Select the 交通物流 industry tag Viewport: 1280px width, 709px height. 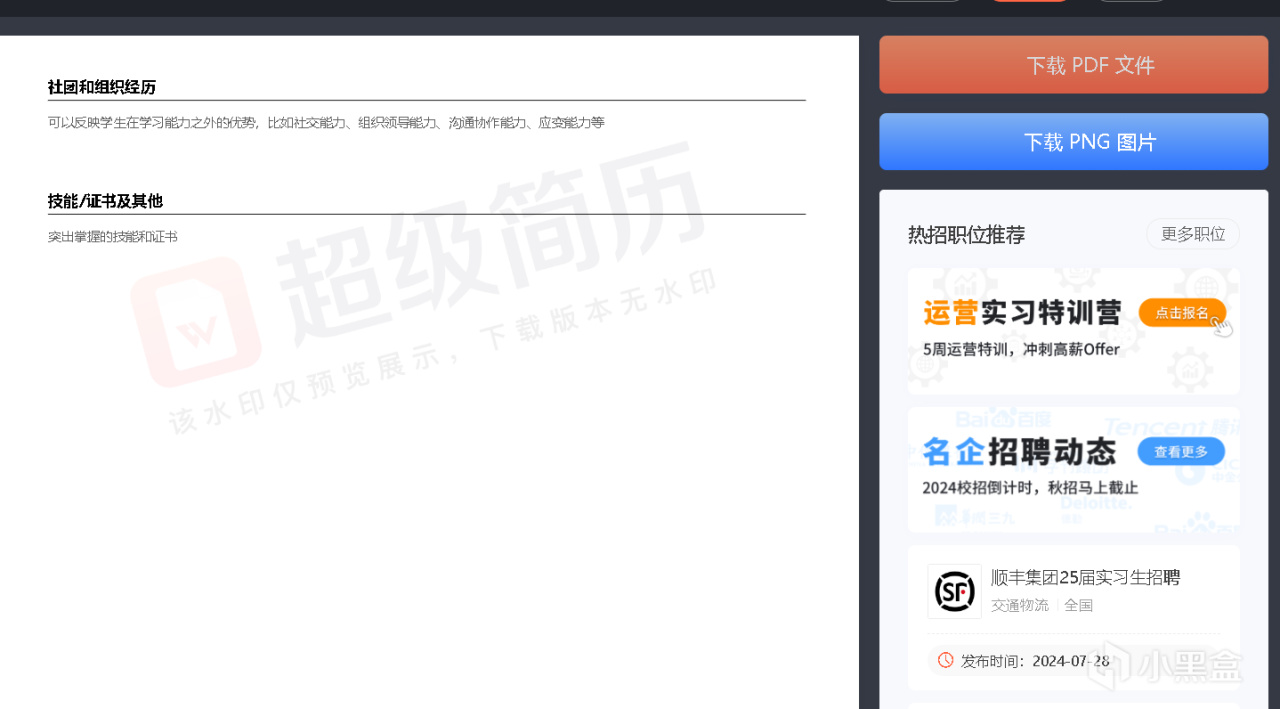tap(1020, 605)
